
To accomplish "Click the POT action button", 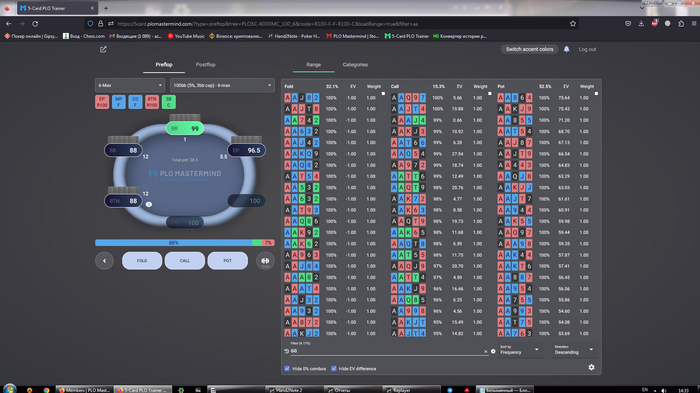I will [x=228, y=261].
